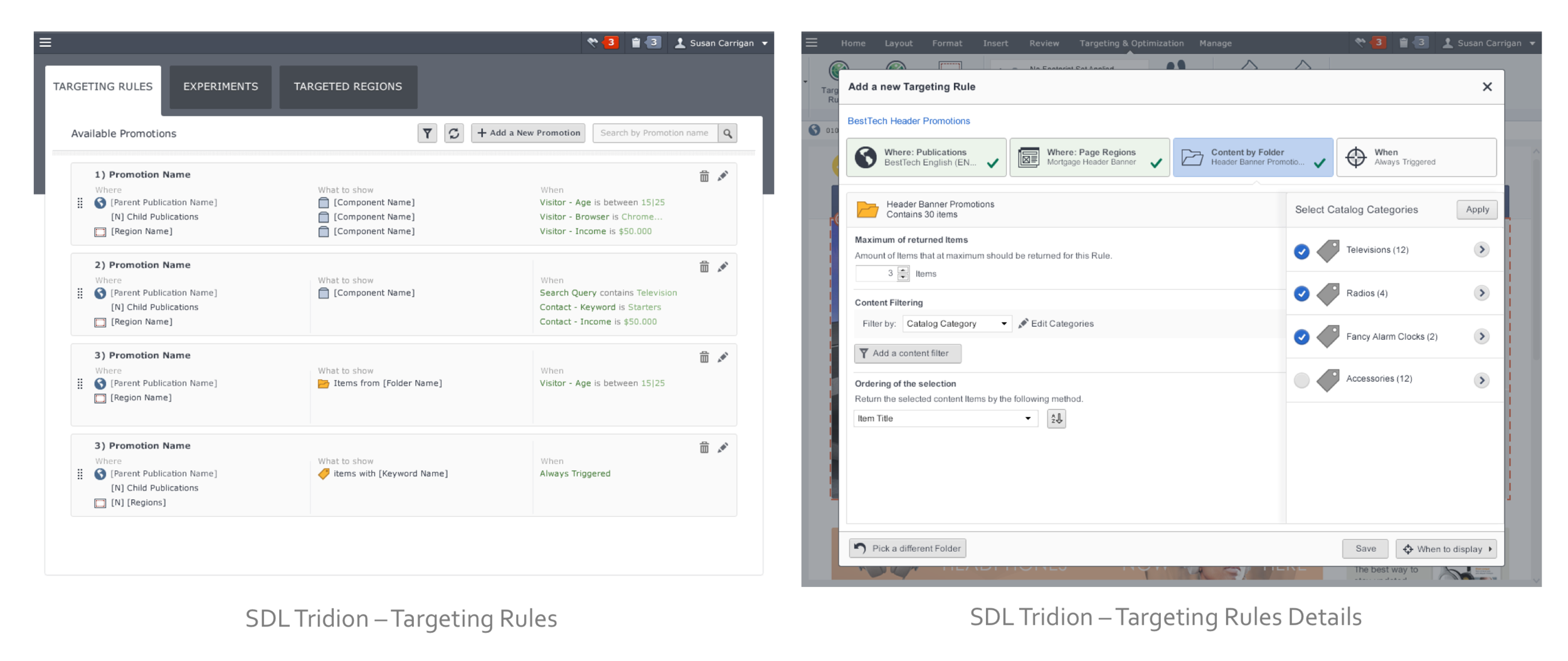Click Pick a different Folder button
The width and height of the screenshot is (1568, 661).
(x=908, y=548)
